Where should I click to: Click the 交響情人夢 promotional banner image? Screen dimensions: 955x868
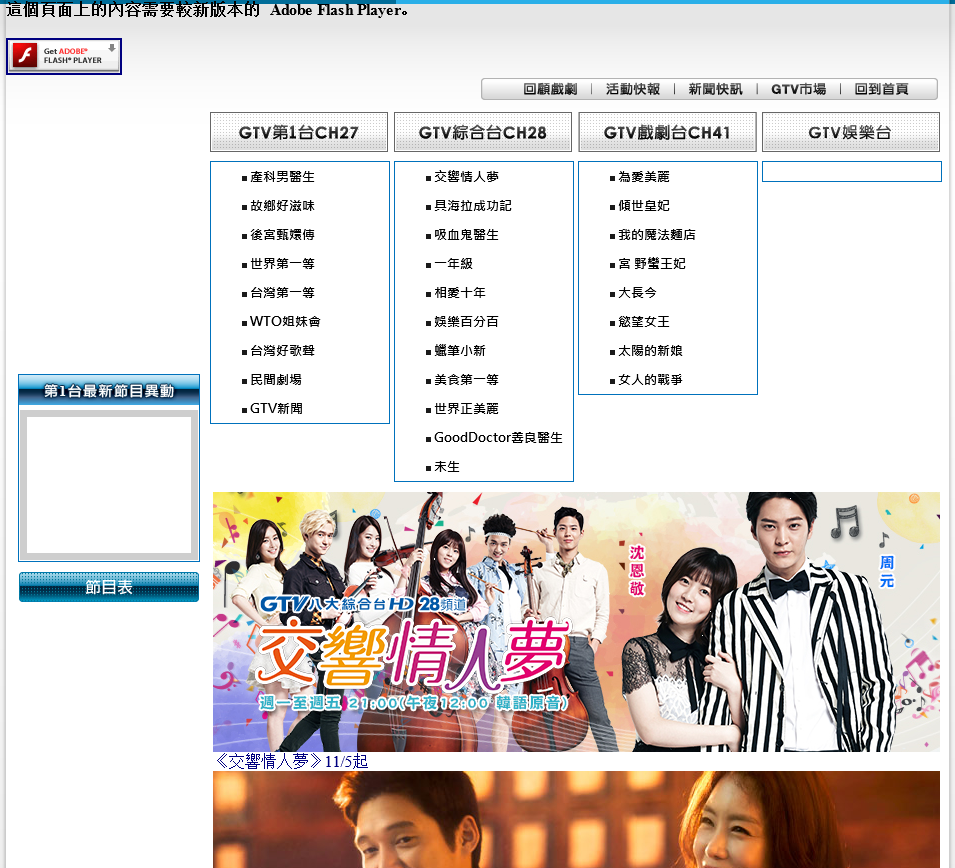pyautogui.click(x=576, y=621)
